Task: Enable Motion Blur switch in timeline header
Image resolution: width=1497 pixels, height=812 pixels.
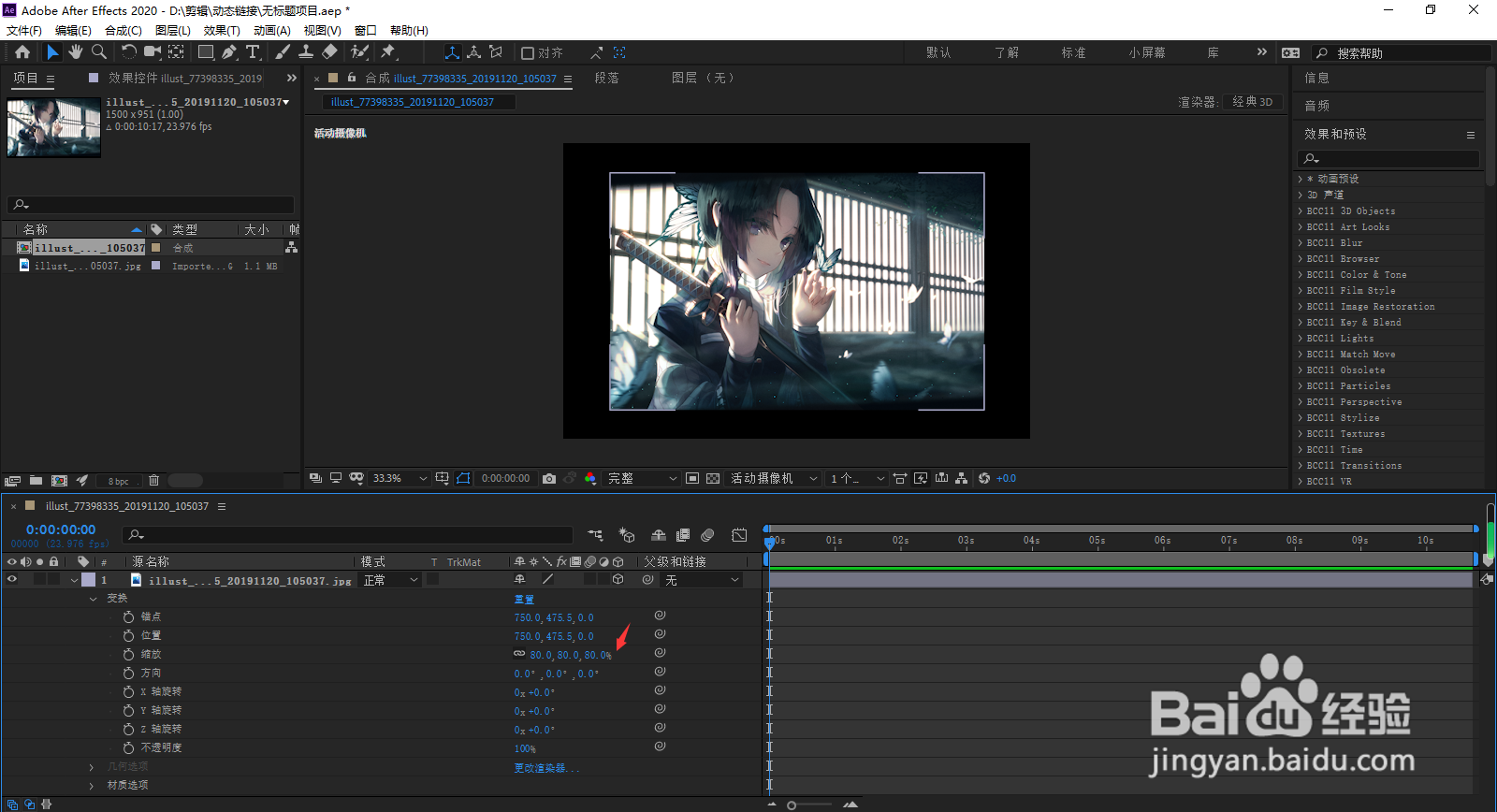Action: (x=707, y=535)
